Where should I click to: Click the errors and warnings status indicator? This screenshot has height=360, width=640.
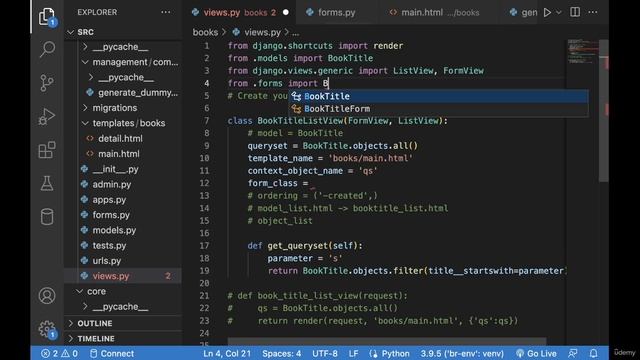60,353
